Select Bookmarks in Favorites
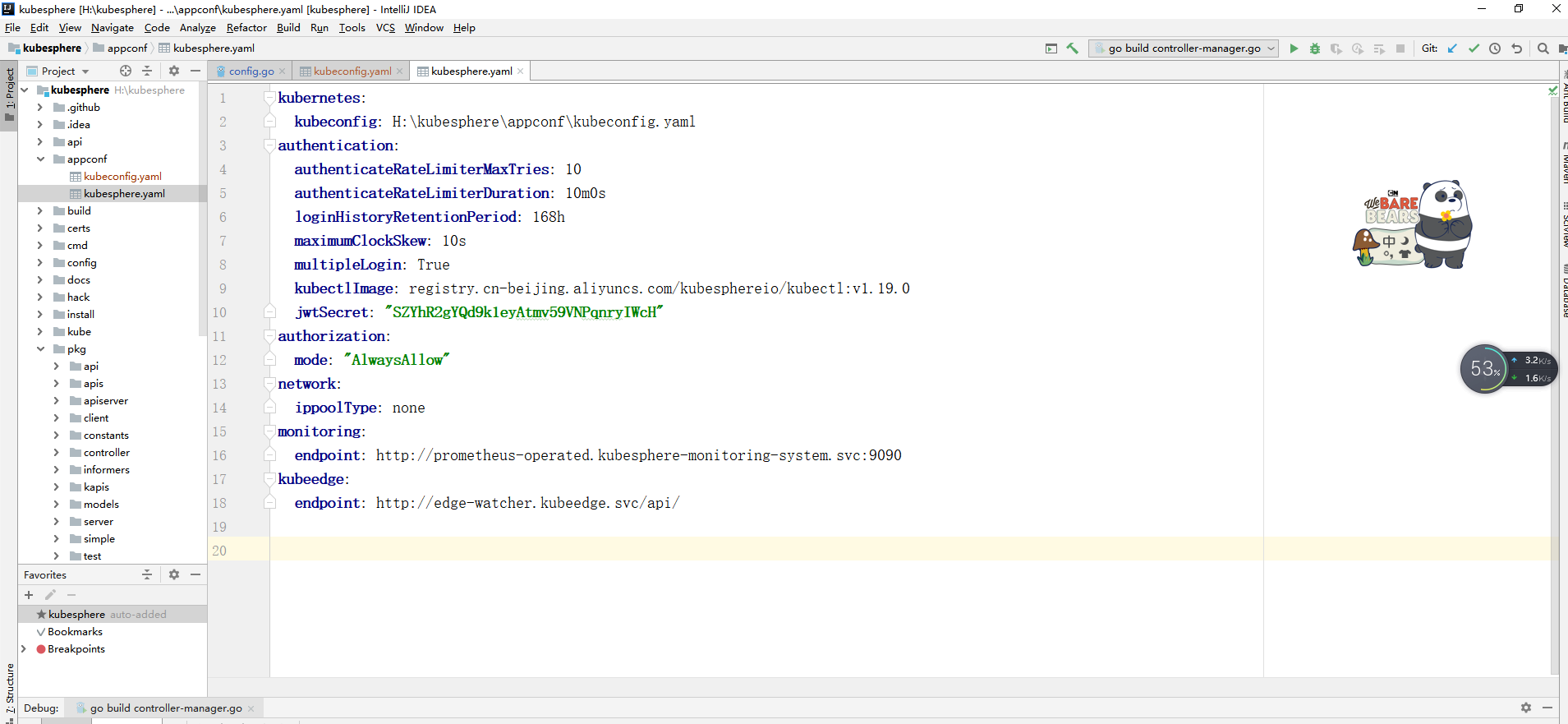 point(75,632)
